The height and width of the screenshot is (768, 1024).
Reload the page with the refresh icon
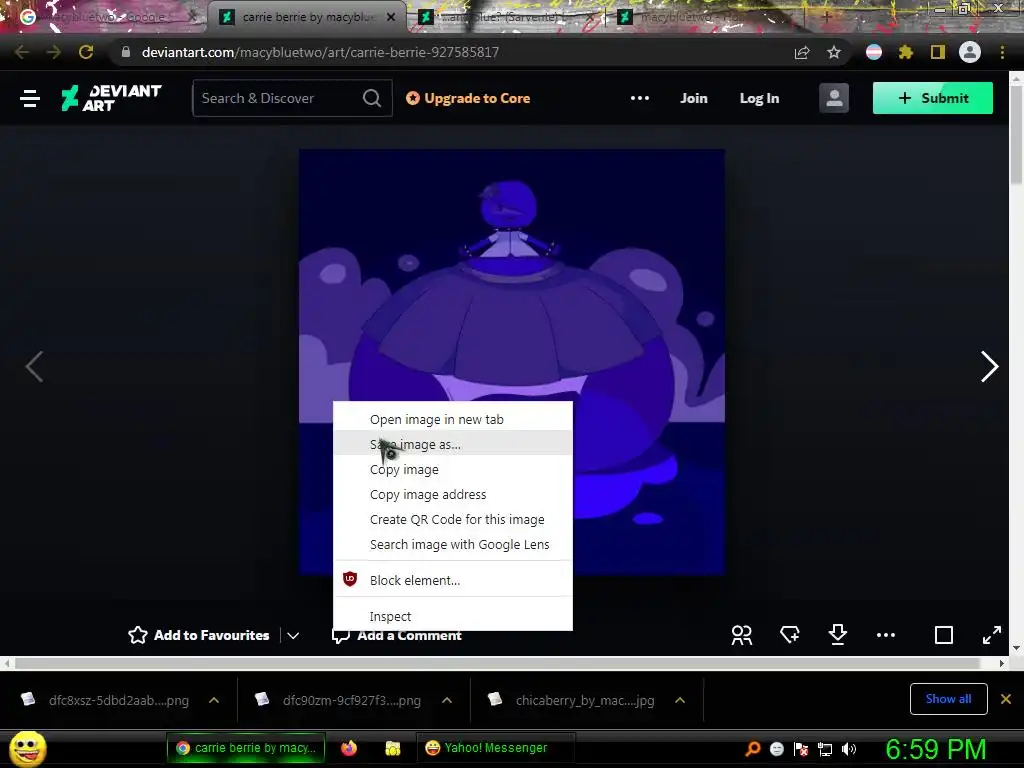[x=86, y=52]
